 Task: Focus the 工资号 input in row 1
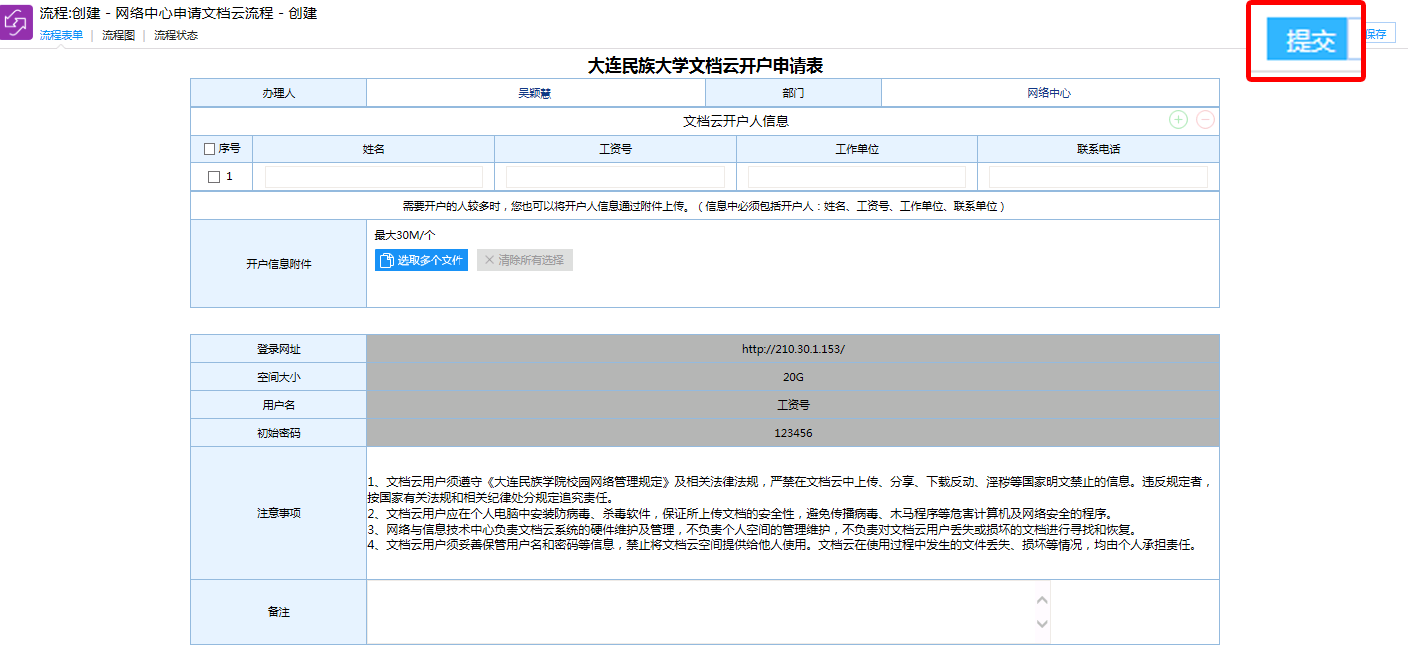615,177
